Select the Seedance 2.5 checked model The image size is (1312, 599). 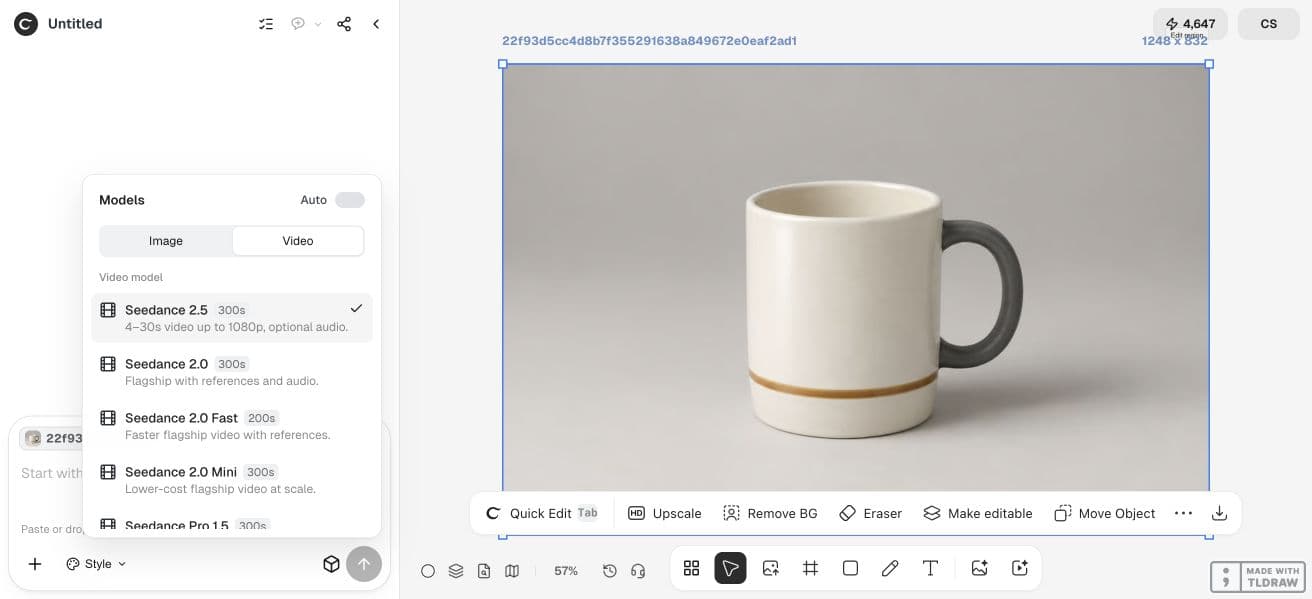[x=232, y=318]
